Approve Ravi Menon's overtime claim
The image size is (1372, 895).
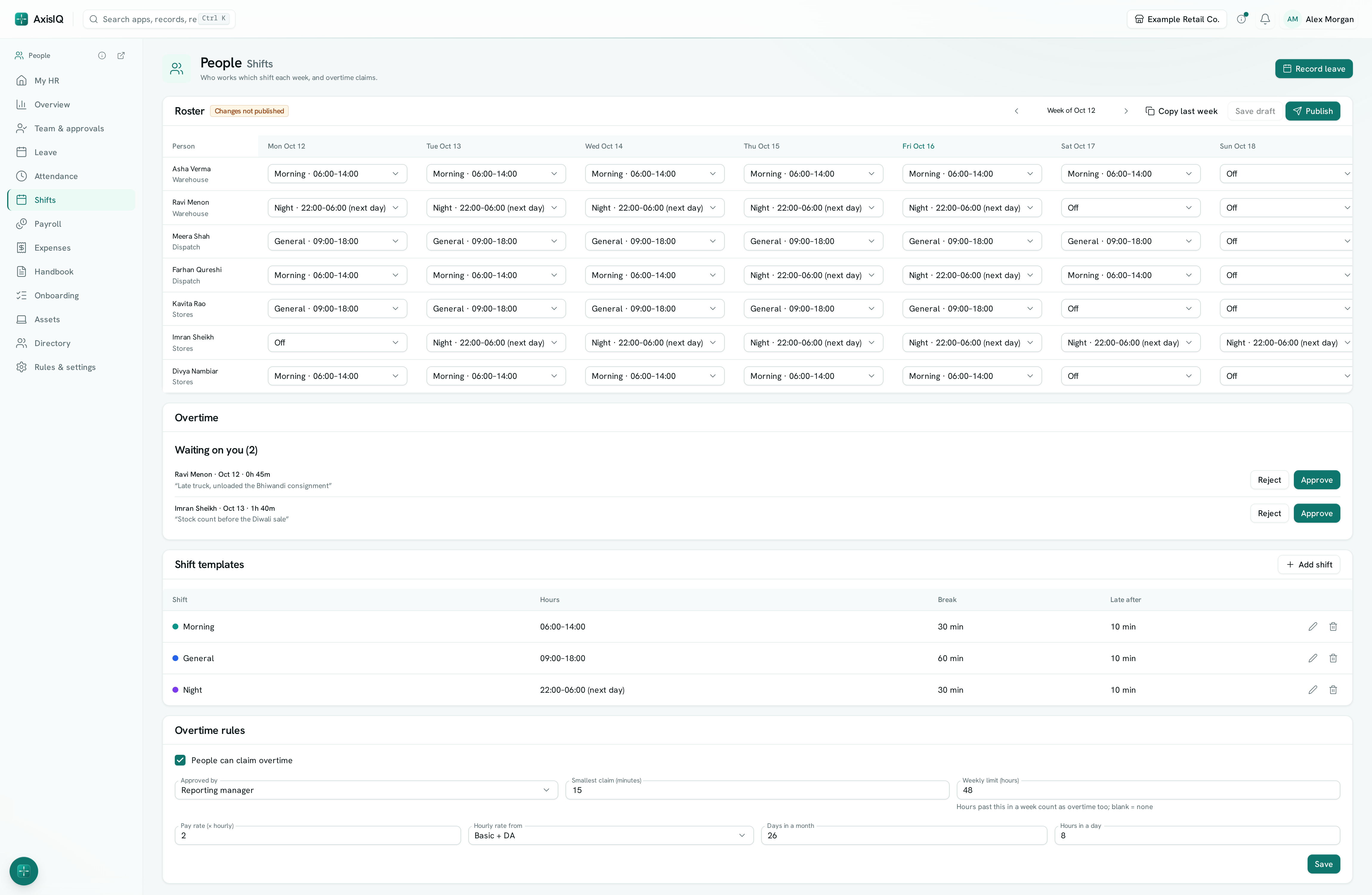click(1316, 480)
